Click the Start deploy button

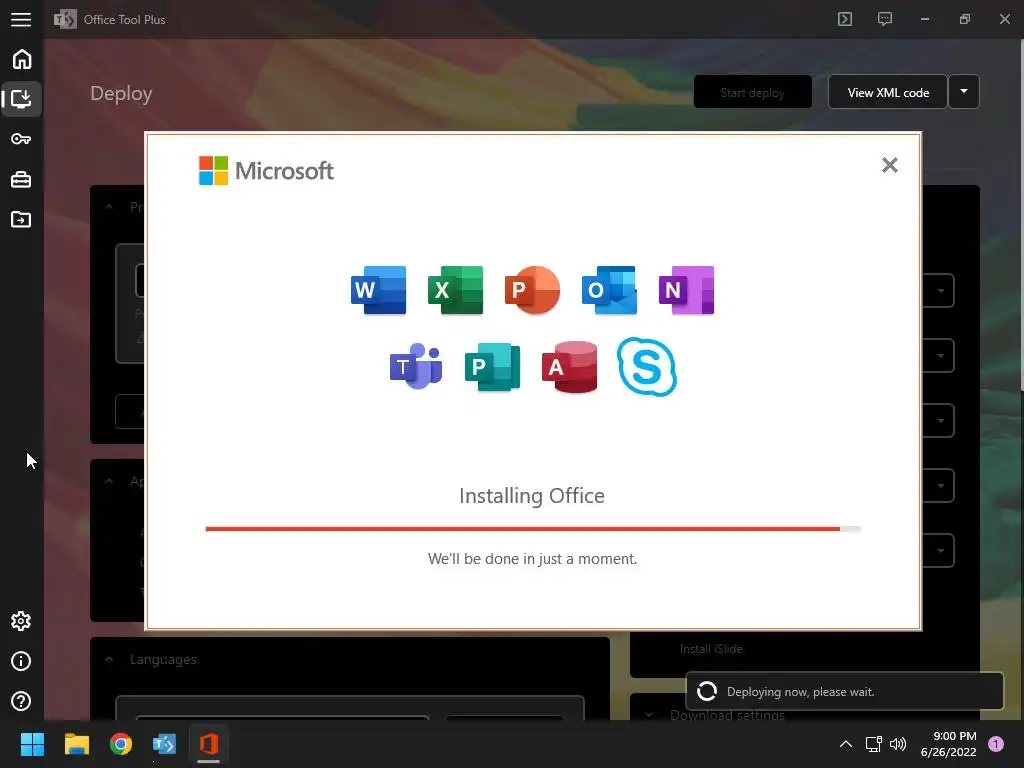(x=752, y=92)
